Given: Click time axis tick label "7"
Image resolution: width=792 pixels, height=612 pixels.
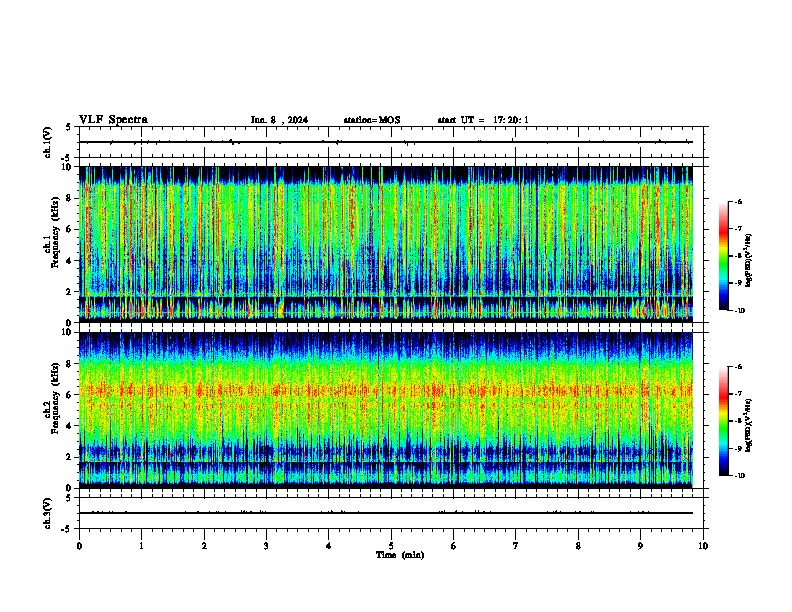Looking at the screenshot, I should point(516,546).
